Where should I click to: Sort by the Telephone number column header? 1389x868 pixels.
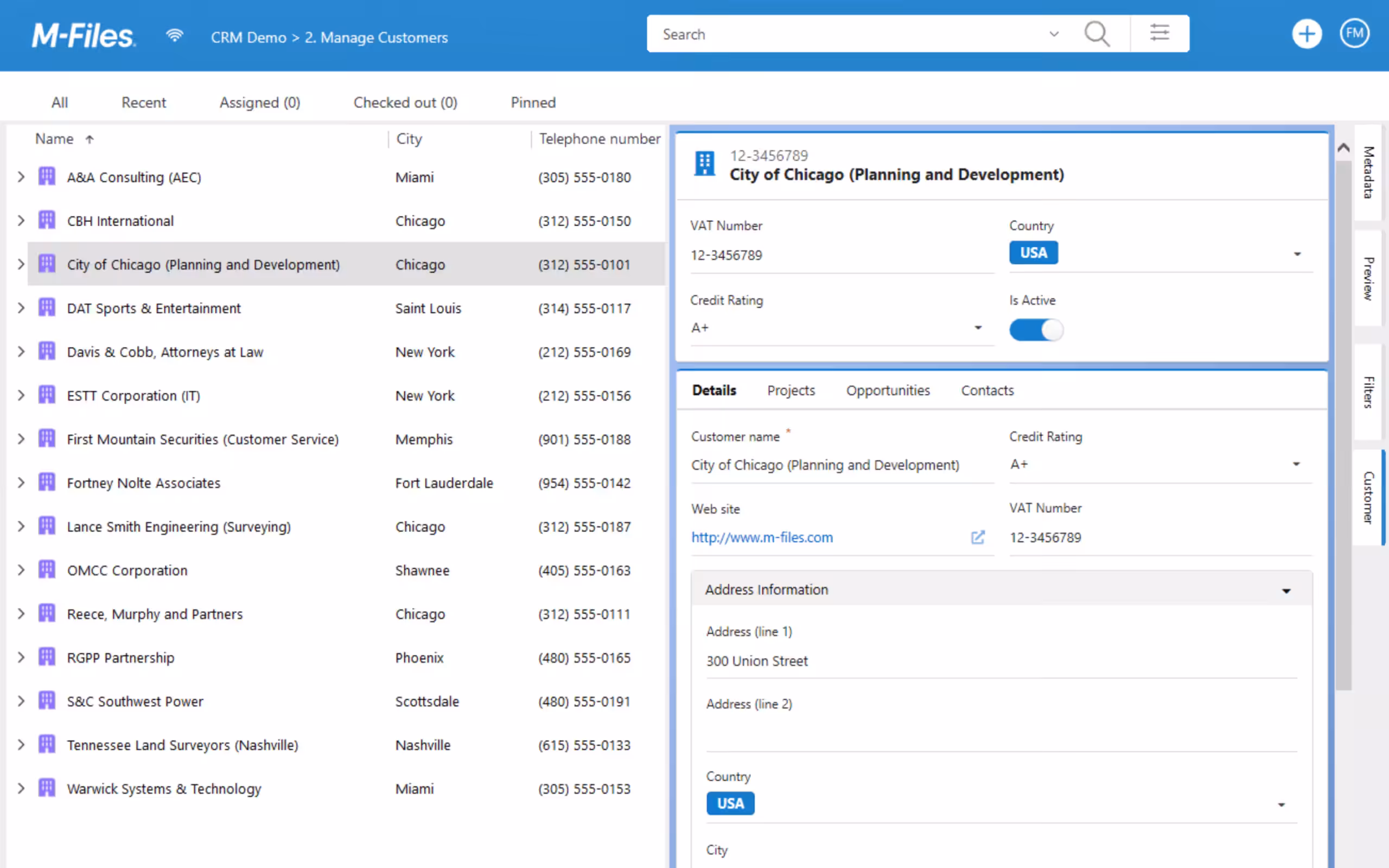[599, 139]
